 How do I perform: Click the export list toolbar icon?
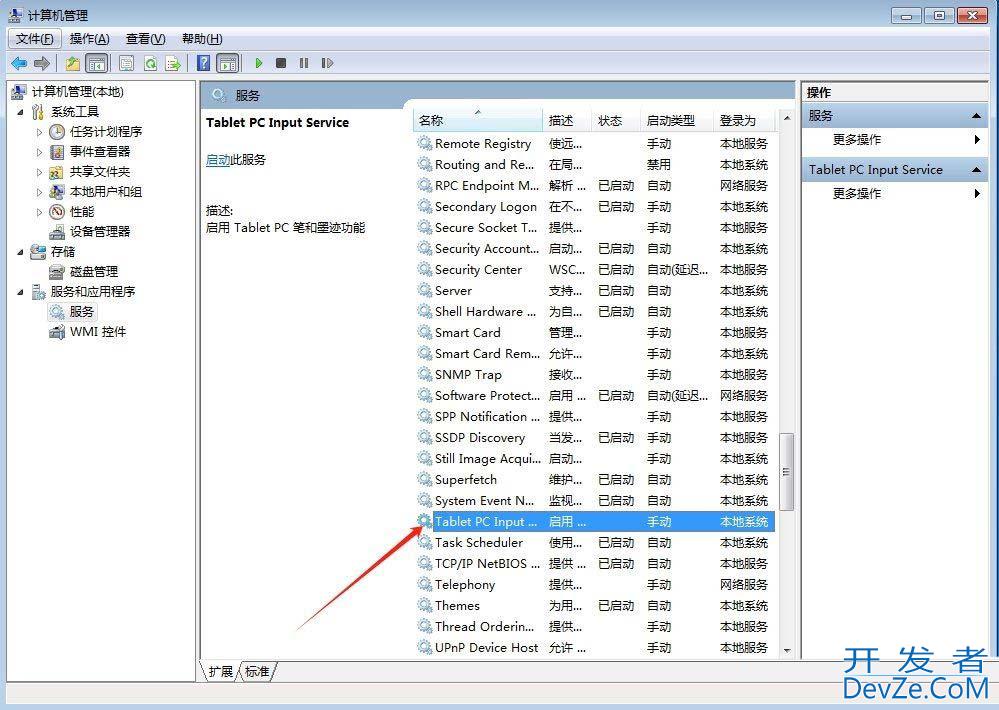pyautogui.click(x=173, y=63)
